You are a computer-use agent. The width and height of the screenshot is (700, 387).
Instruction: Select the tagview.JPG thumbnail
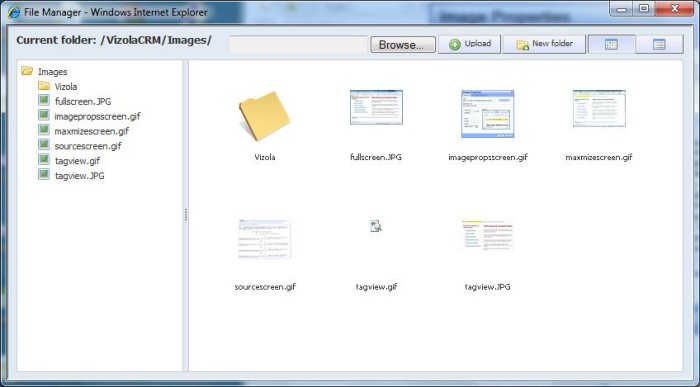(x=488, y=235)
